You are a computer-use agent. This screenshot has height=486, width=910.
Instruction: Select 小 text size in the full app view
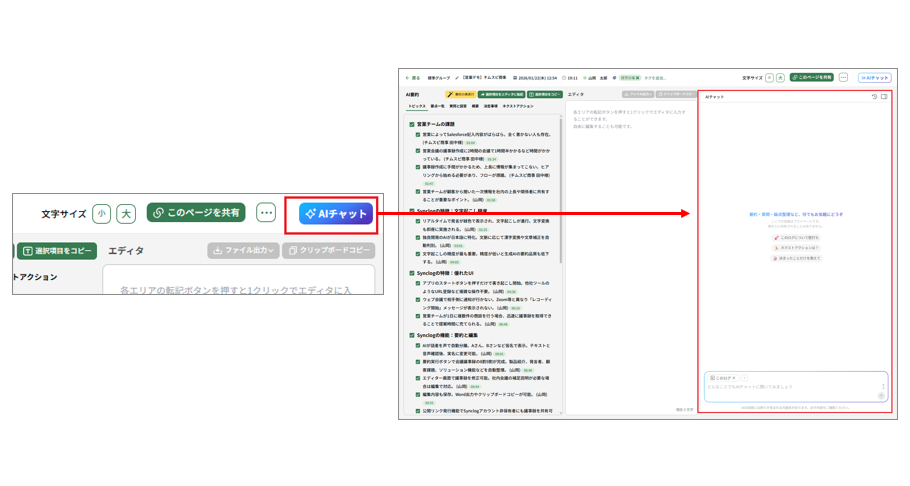point(770,78)
